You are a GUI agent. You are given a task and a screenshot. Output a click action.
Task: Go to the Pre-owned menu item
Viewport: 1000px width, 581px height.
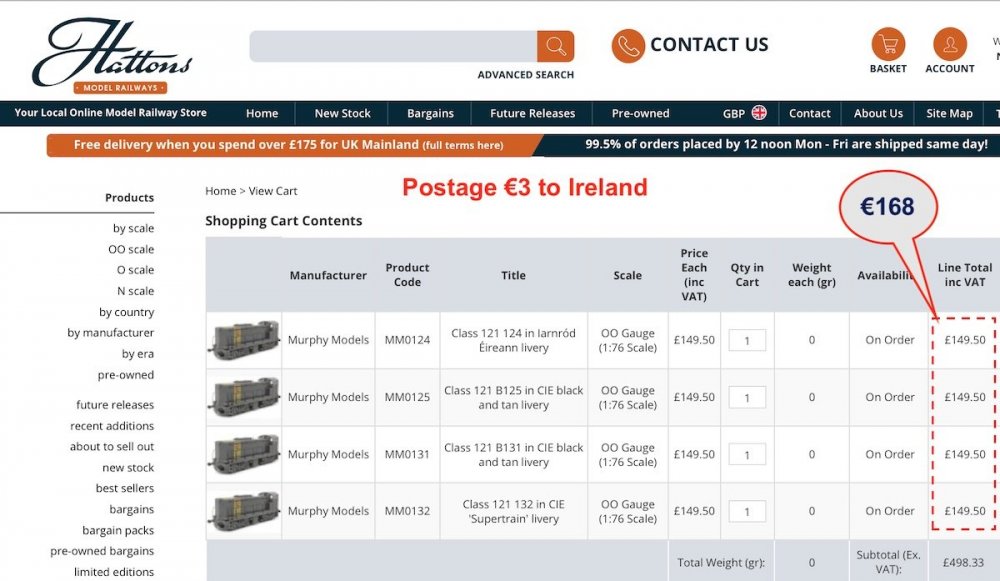640,113
